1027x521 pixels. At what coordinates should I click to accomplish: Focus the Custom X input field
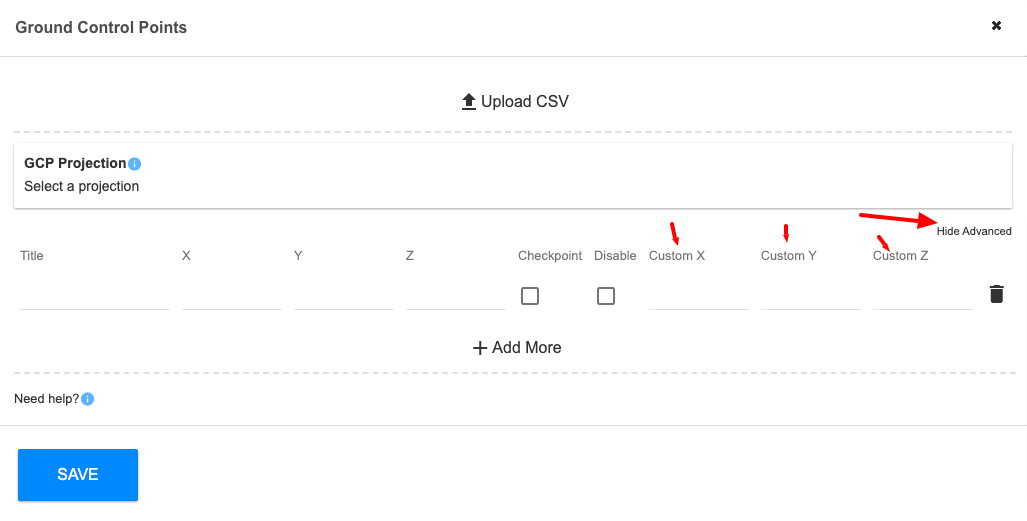coord(699,296)
